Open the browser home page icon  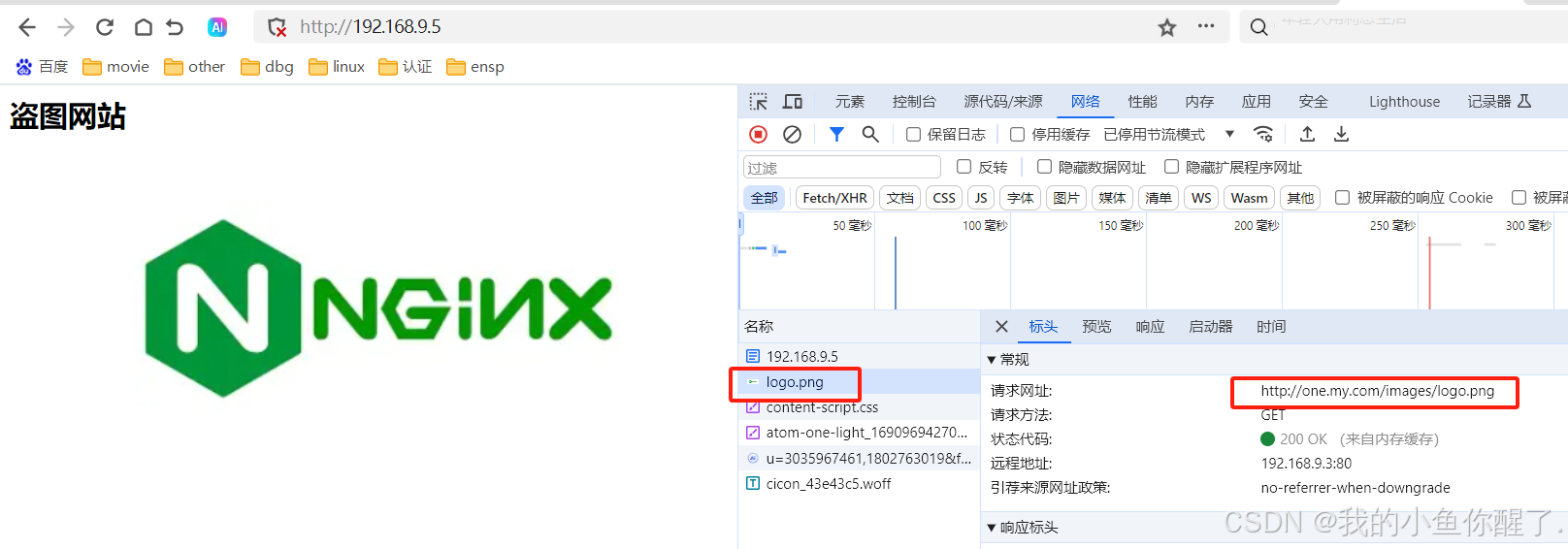coord(143,27)
